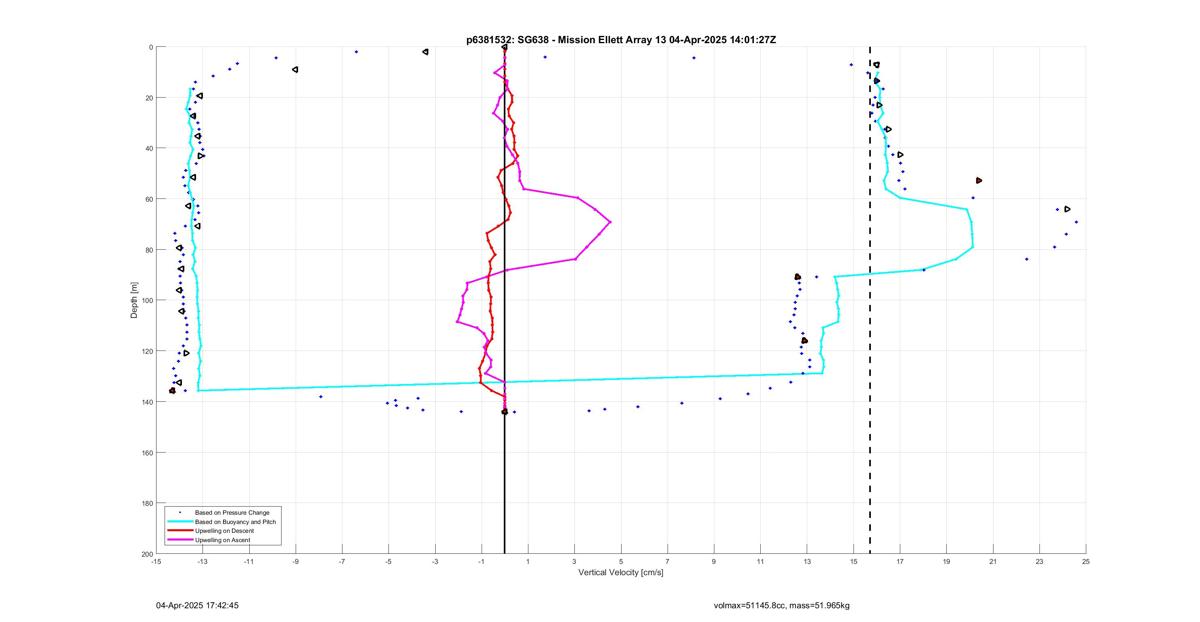Viewport: 1200px width, 622px height.
Task: Select the 'Vertical Velocity [cm/s]' x-axis label
Action: [x=620, y=572]
